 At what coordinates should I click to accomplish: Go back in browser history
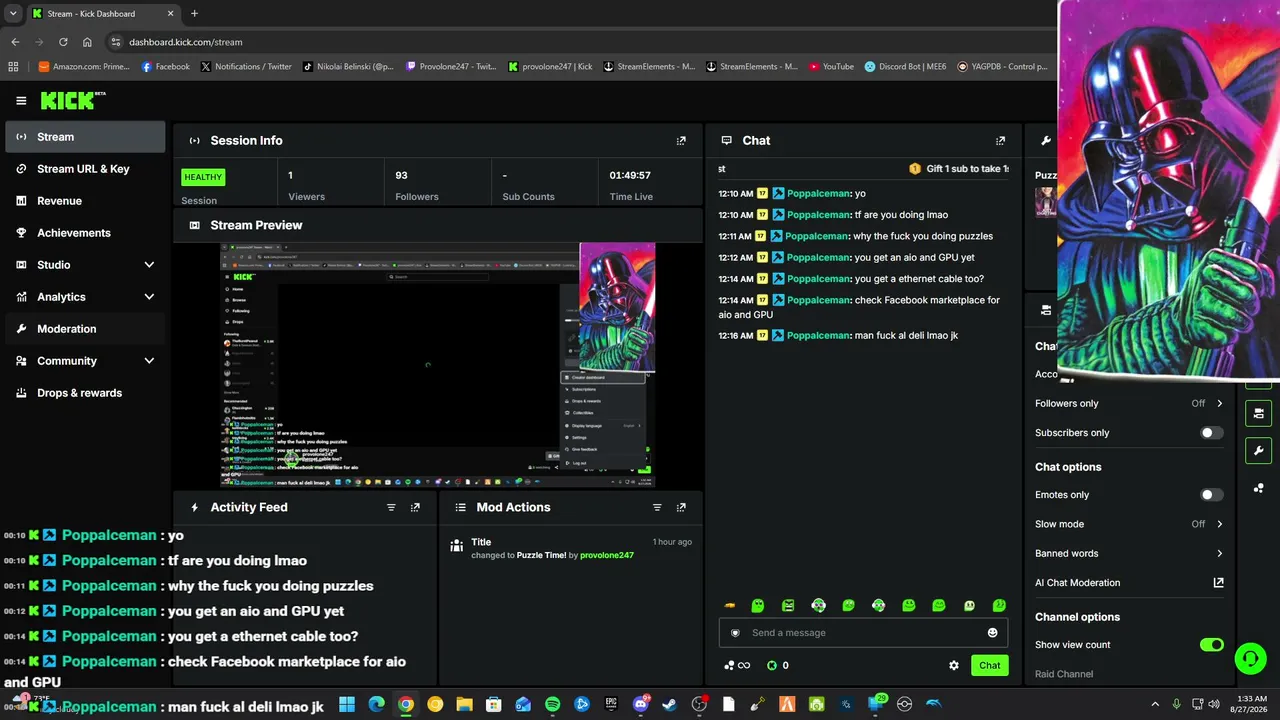coord(15,42)
